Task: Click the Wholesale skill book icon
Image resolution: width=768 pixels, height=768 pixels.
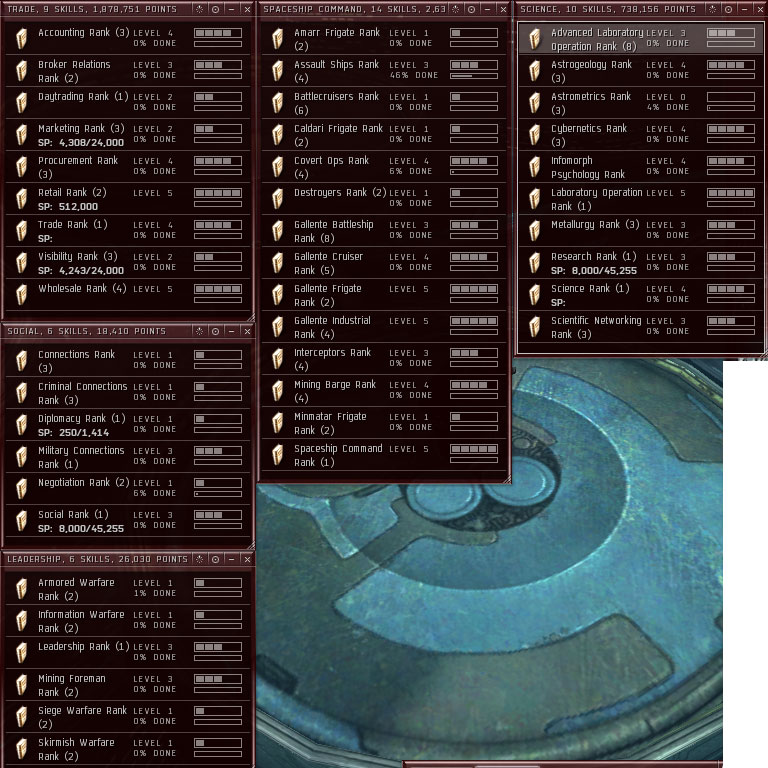Action: click(x=21, y=294)
